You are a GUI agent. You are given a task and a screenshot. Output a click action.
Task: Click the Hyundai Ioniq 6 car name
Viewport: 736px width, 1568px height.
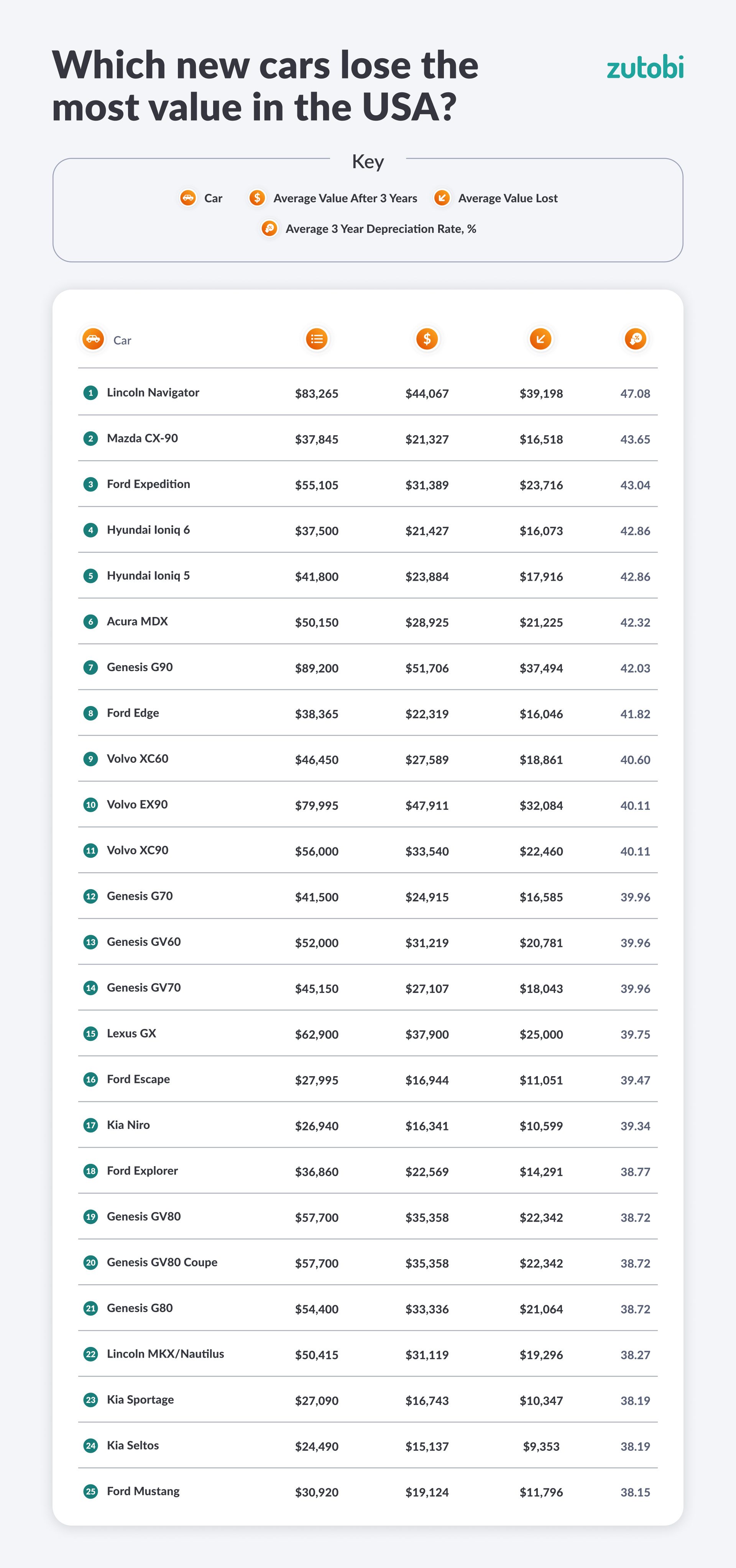point(148,529)
